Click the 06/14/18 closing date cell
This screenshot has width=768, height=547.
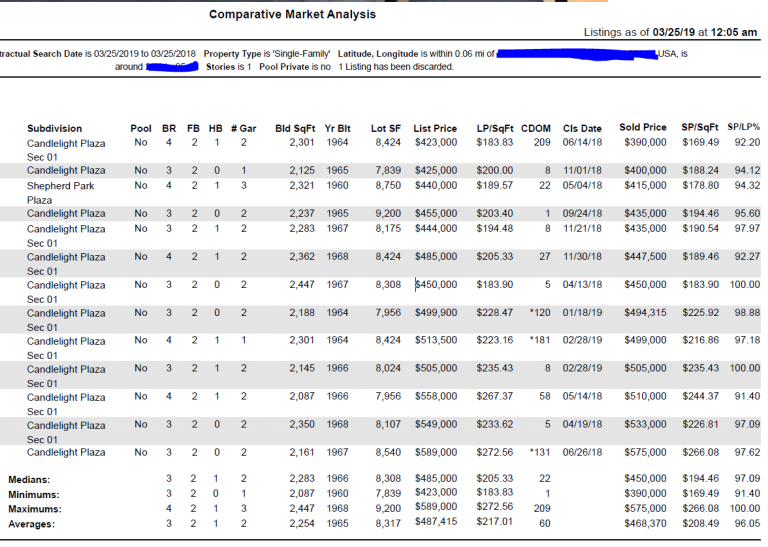tap(582, 143)
